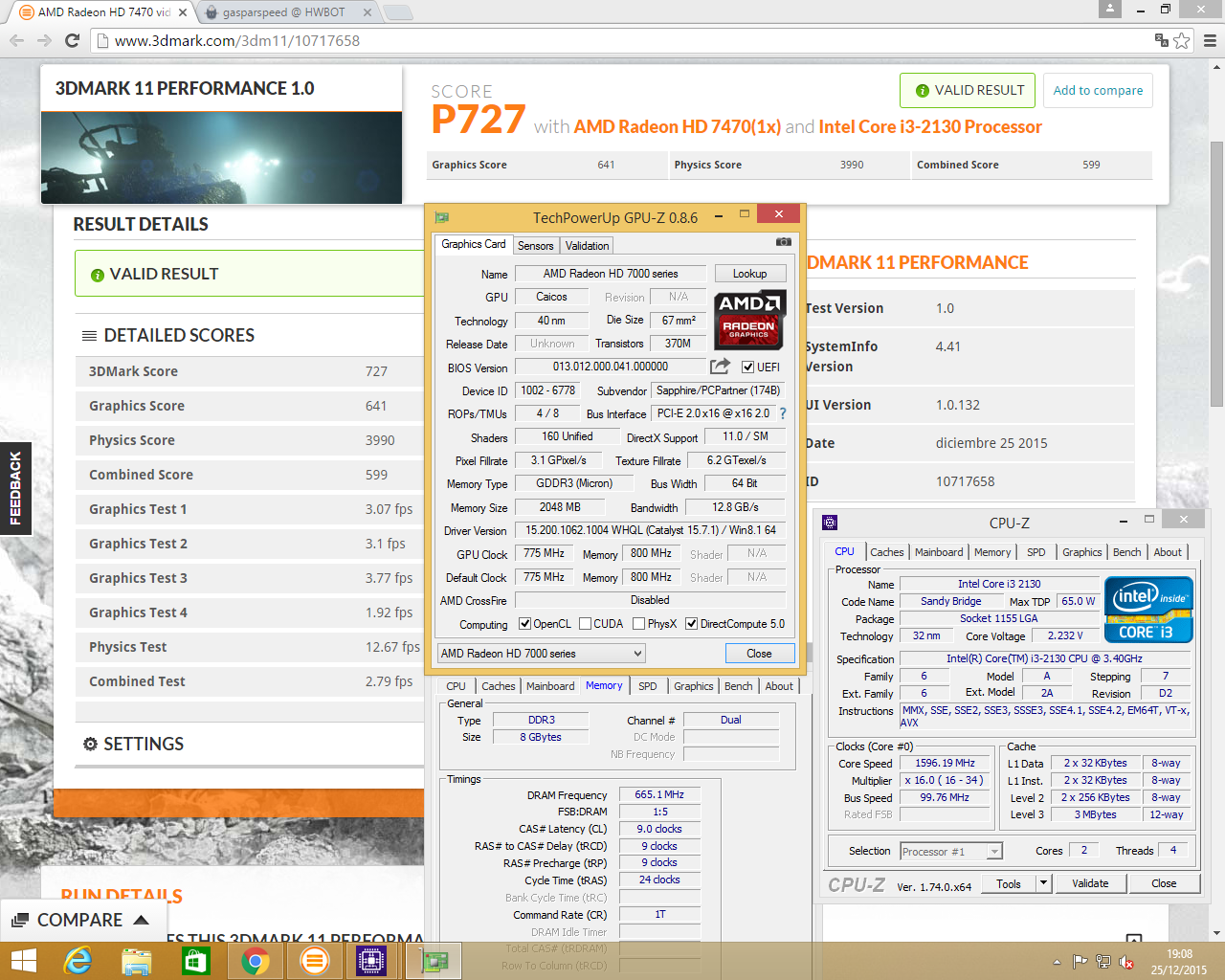Reload the 3dmark page
Screen dimensions: 1225x980
point(72,40)
